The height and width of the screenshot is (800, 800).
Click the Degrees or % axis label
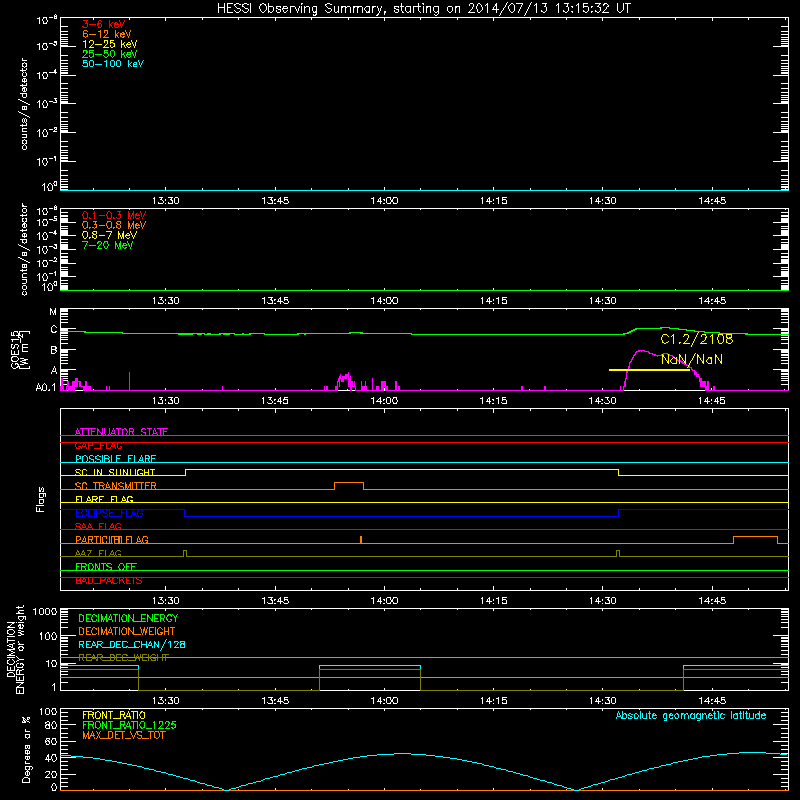tap(26, 750)
